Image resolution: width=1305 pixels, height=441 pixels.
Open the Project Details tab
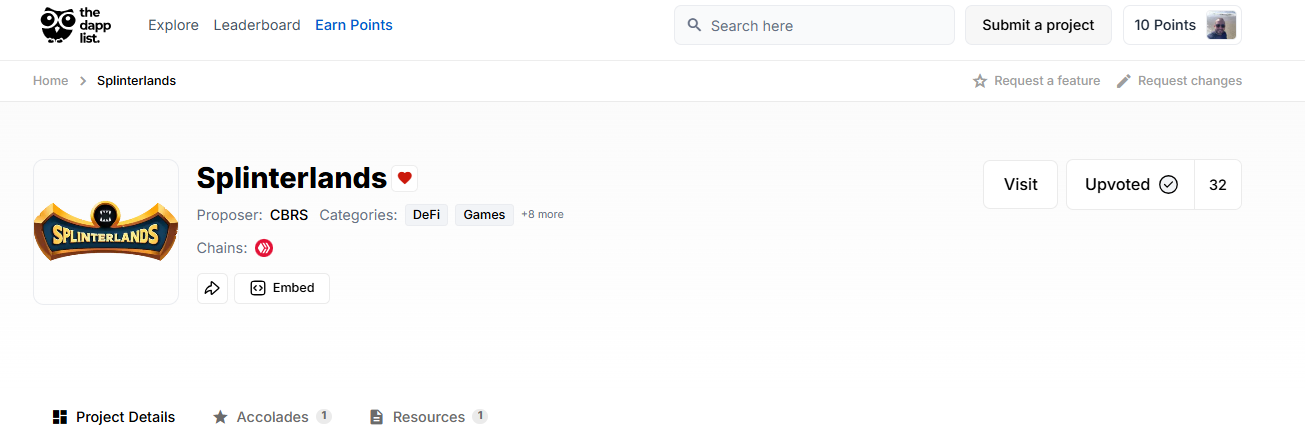click(114, 417)
